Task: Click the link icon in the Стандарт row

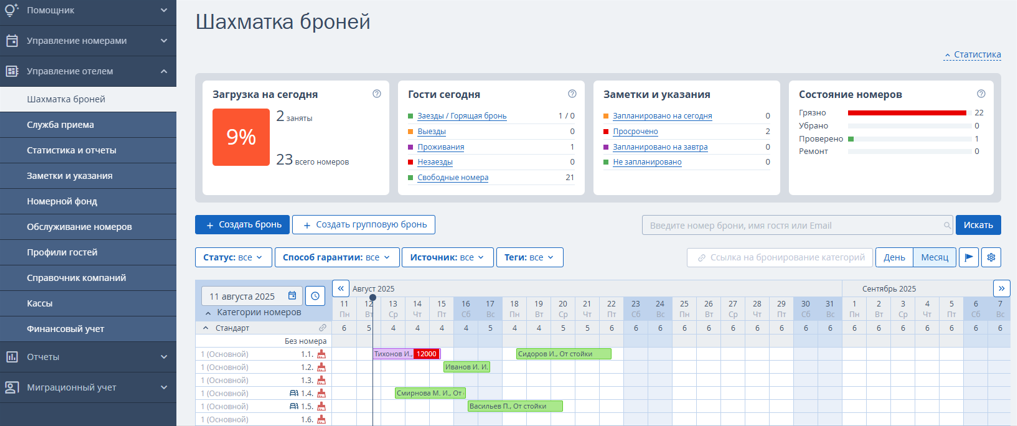Action: (322, 328)
